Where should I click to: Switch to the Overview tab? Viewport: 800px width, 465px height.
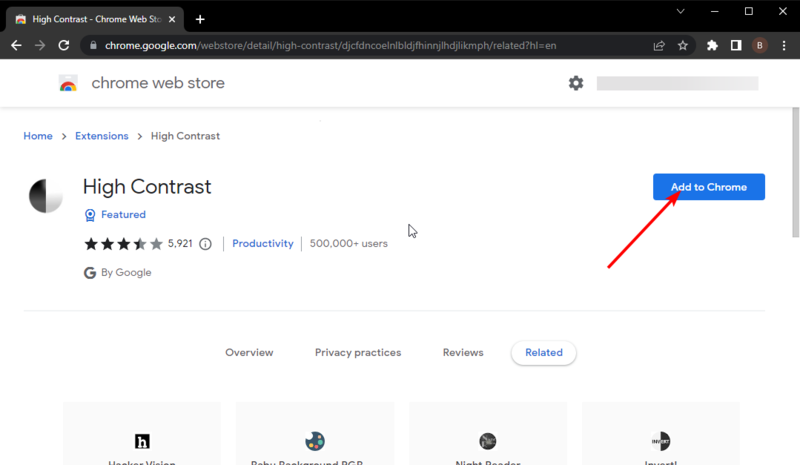pyautogui.click(x=249, y=353)
